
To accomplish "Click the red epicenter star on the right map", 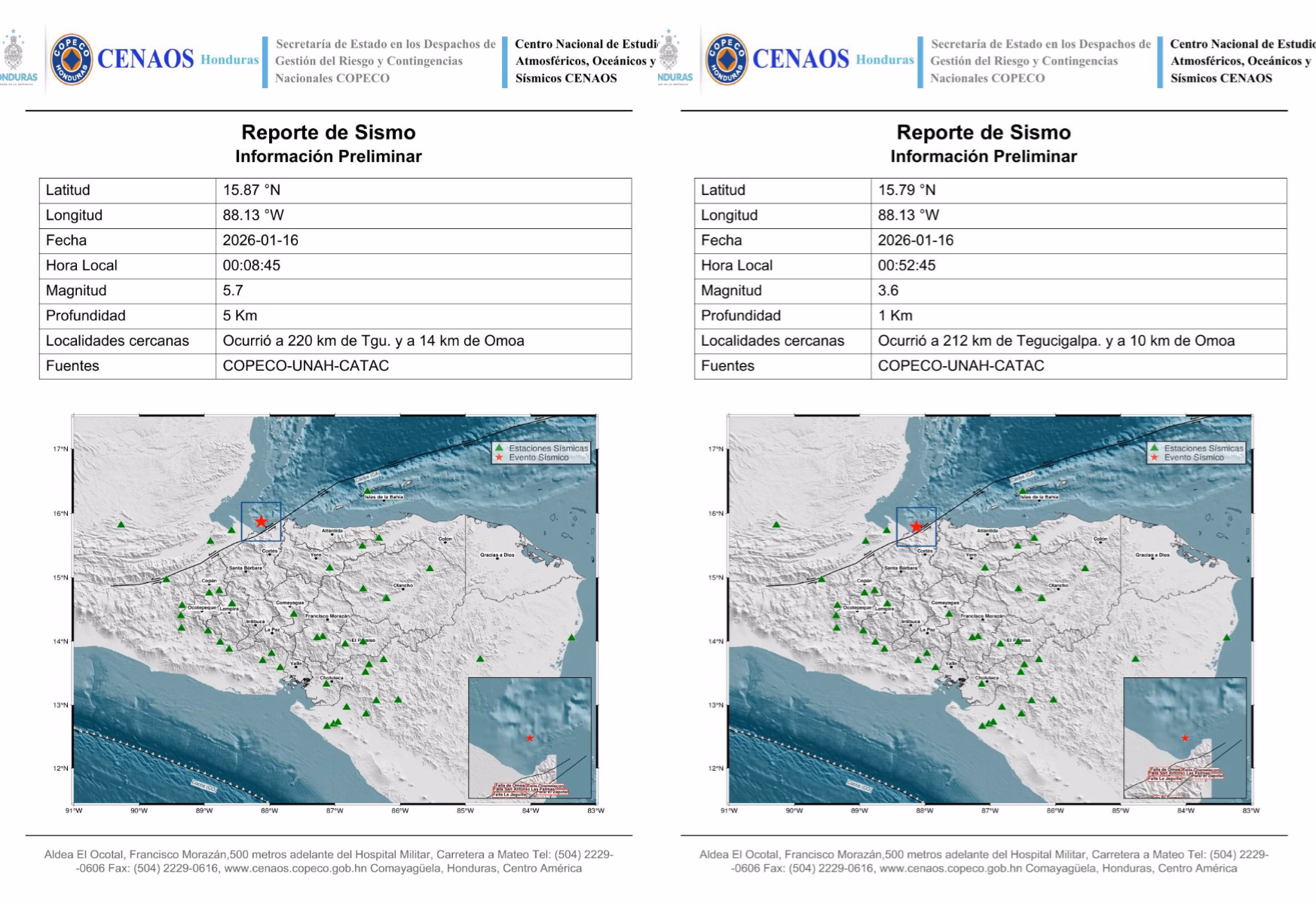I will tap(916, 526).
